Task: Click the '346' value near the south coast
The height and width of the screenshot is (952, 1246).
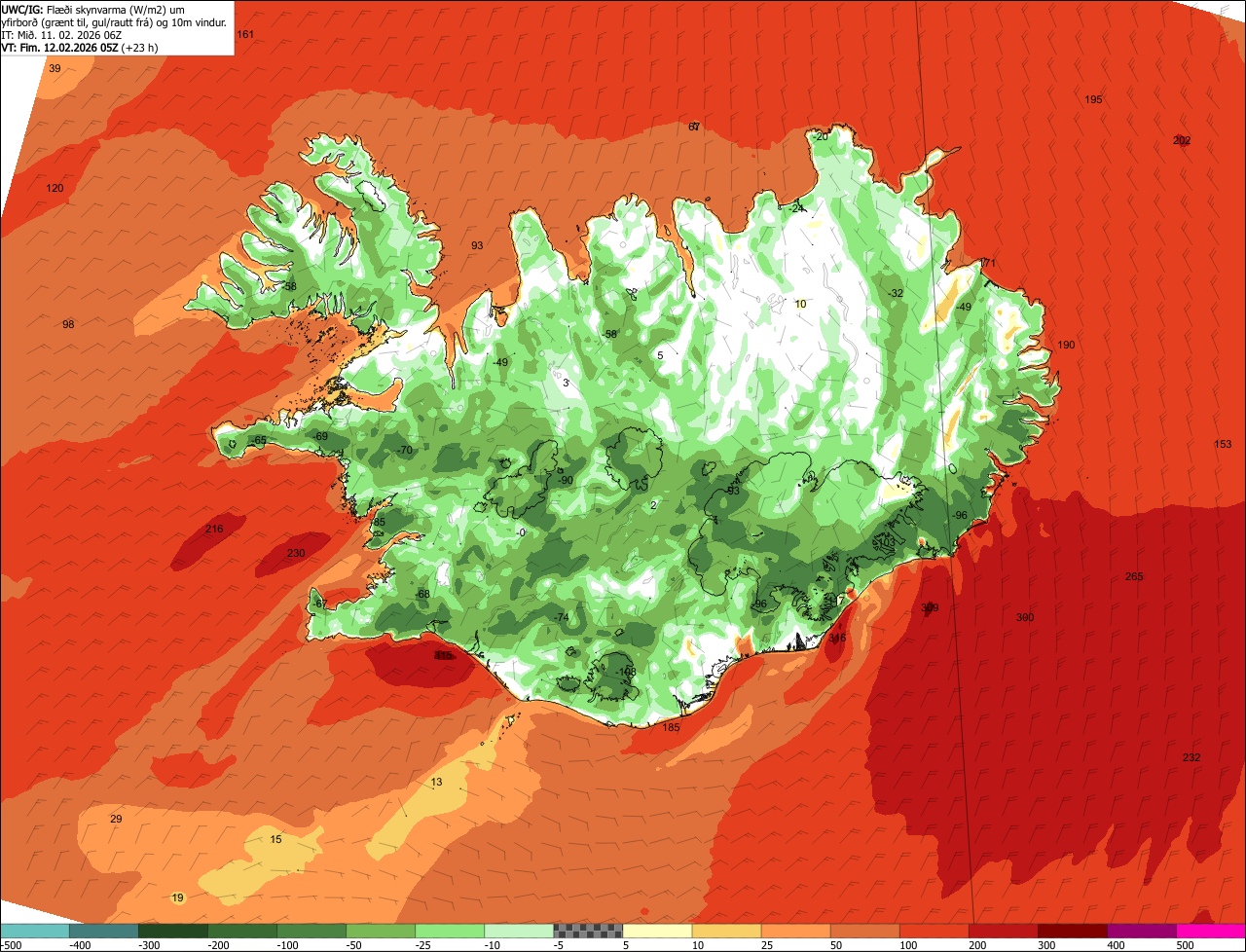Action: 837,639
